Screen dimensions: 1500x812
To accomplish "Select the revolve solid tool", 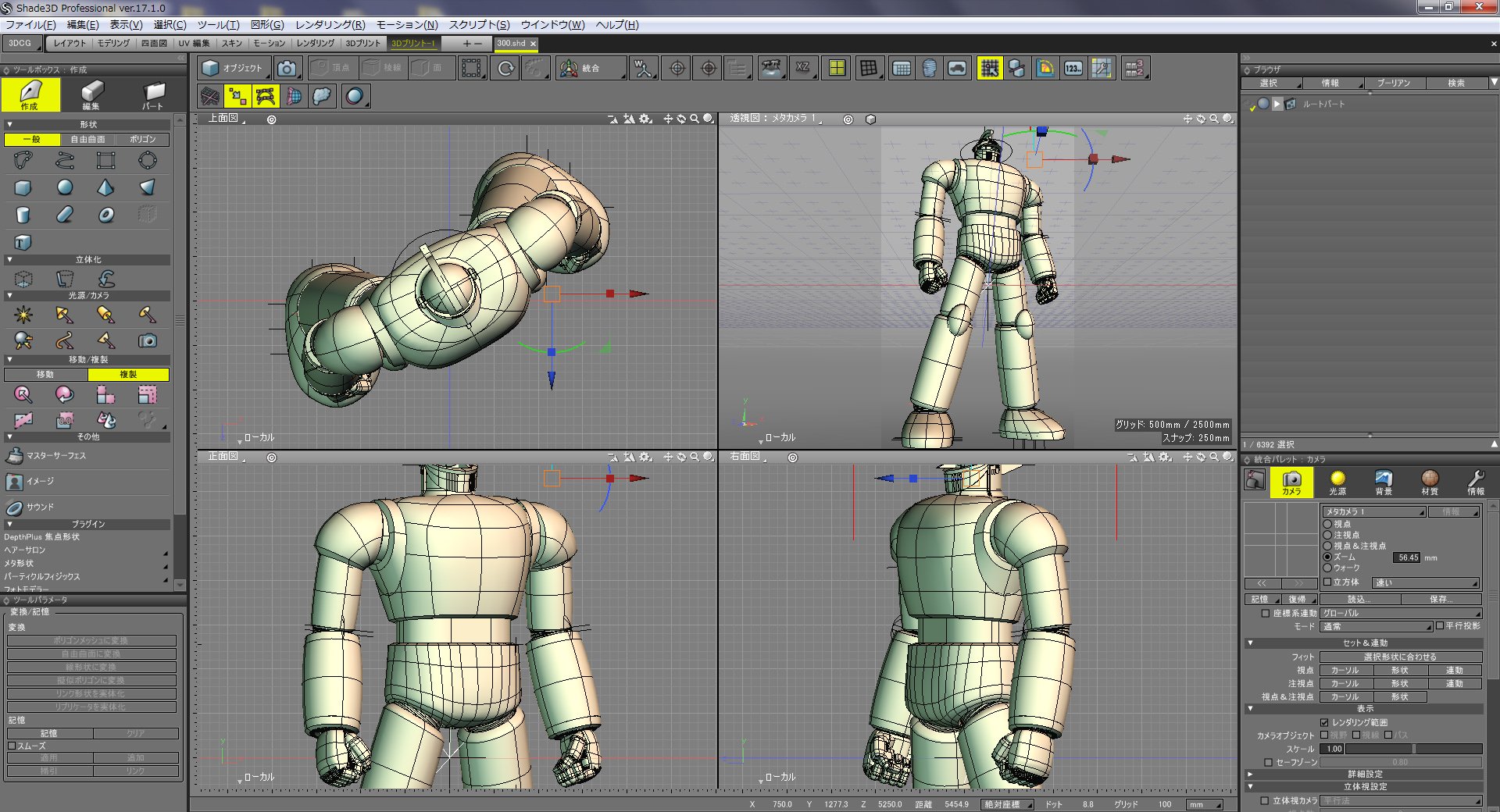I will pos(65,278).
